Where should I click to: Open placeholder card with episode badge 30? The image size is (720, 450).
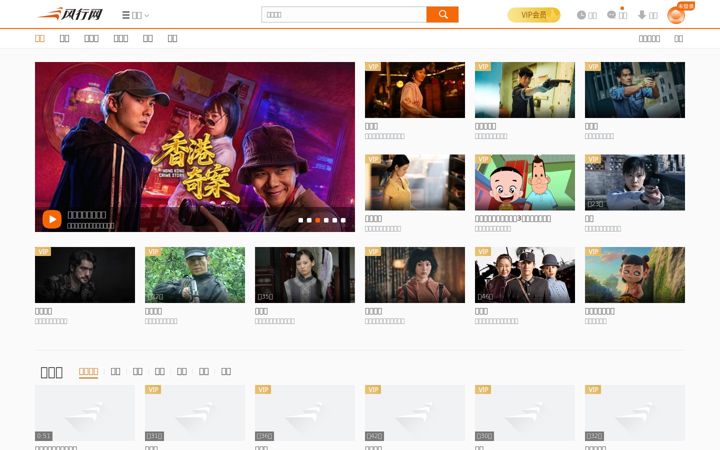click(x=525, y=413)
